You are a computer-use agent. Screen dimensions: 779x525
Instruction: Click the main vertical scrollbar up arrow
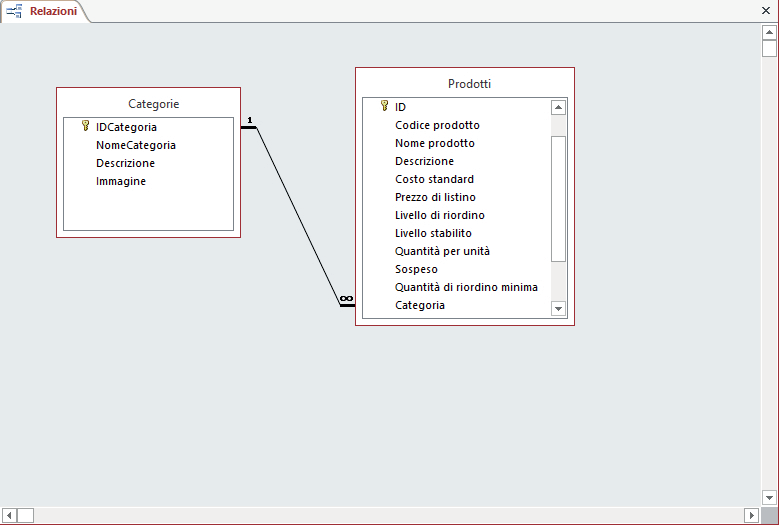769,32
